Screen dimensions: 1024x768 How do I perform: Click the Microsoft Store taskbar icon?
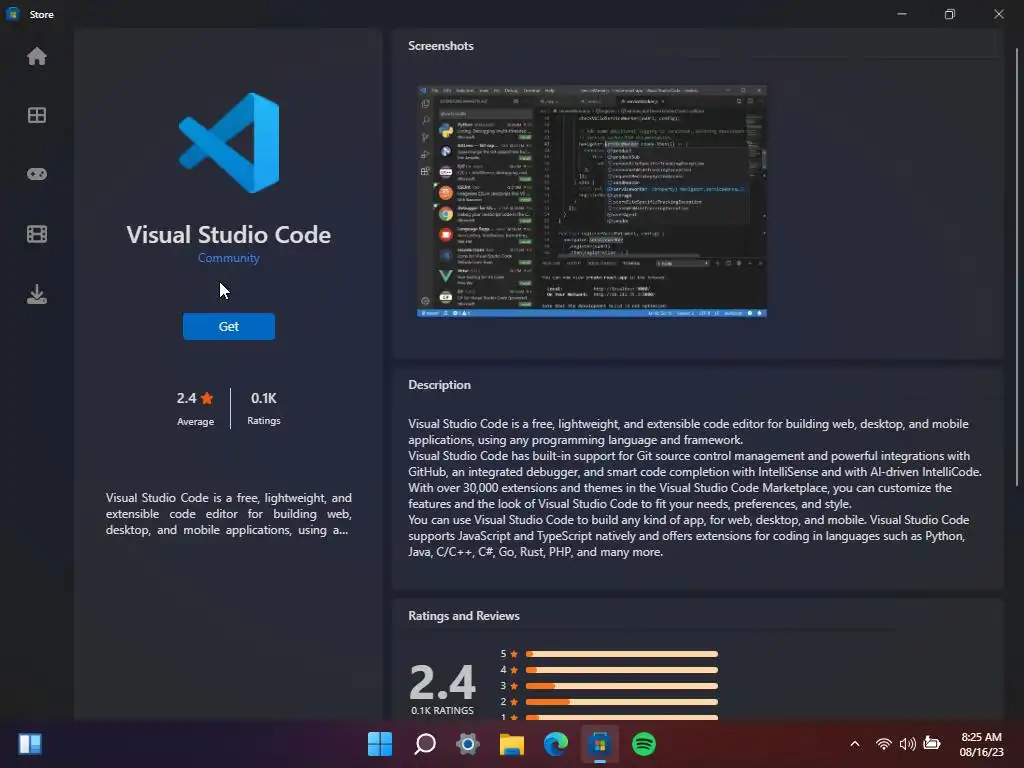pyautogui.click(x=600, y=744)
